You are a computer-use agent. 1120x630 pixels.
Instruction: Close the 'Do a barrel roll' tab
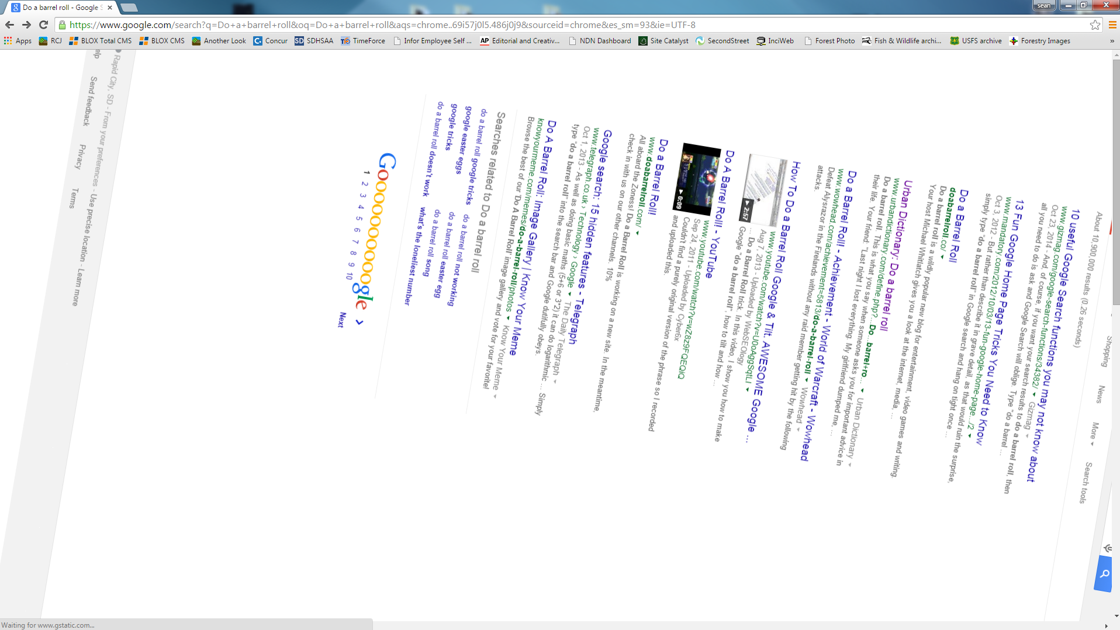point(110,7)
